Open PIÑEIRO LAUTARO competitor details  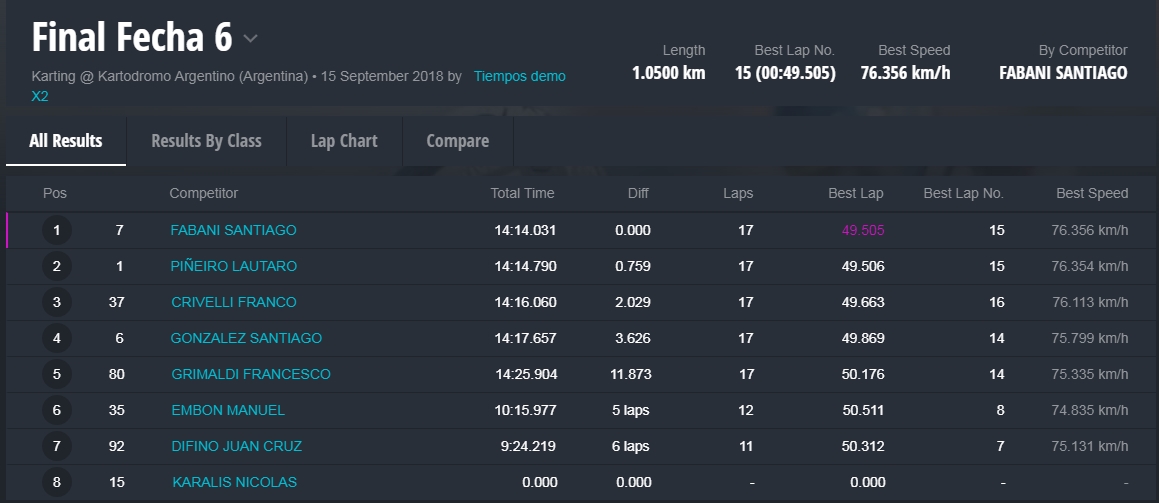233,266
